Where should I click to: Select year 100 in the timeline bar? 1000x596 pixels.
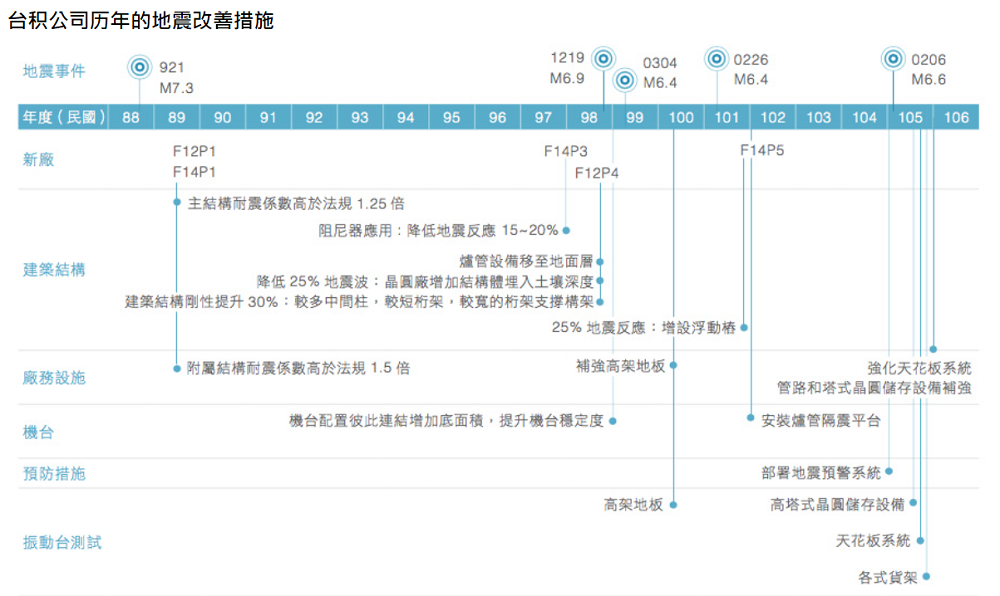[x=680, y=117]
